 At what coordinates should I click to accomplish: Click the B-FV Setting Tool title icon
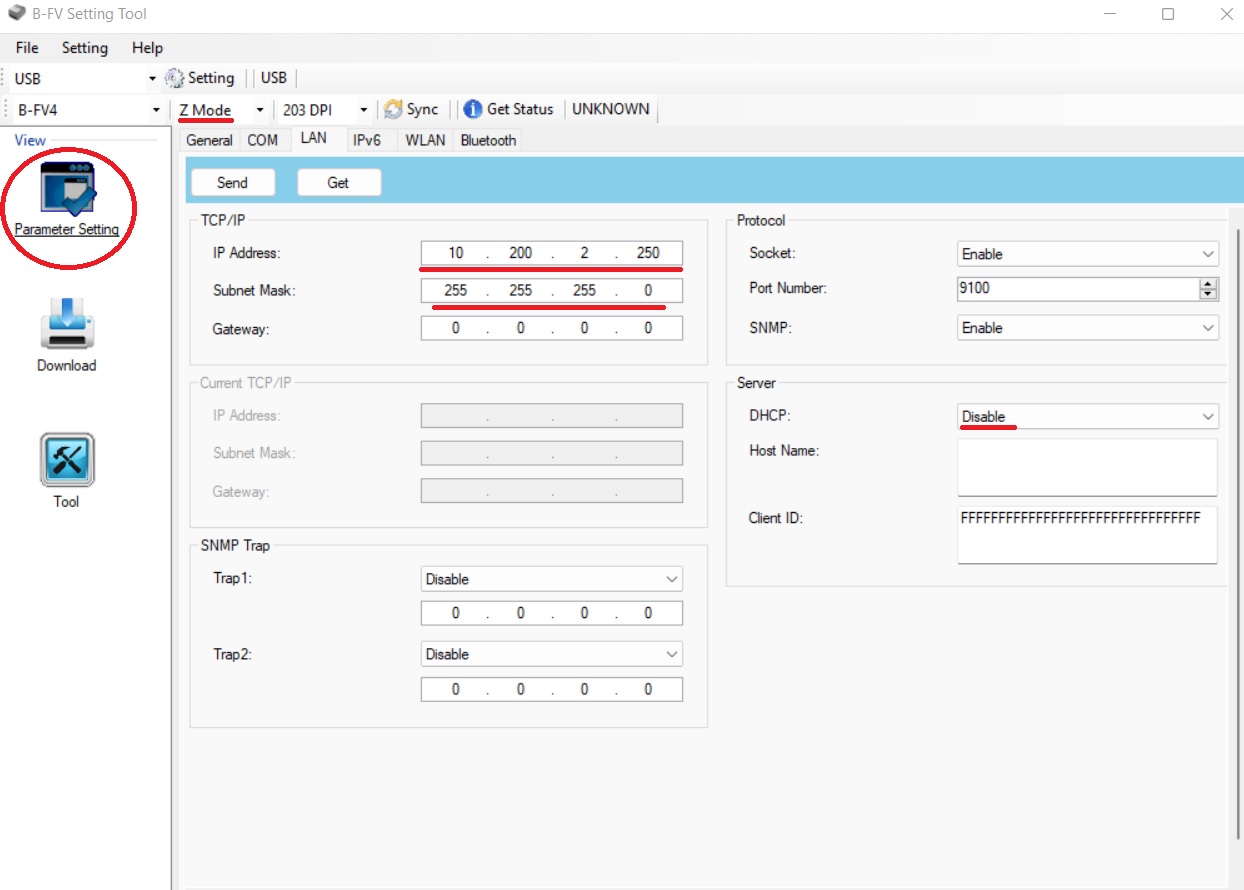coord(16,14)
